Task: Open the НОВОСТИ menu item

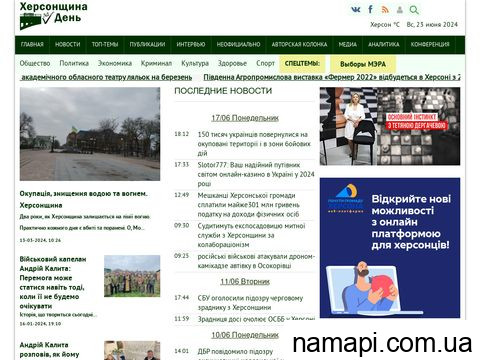Action: click(x=68, y=44)
